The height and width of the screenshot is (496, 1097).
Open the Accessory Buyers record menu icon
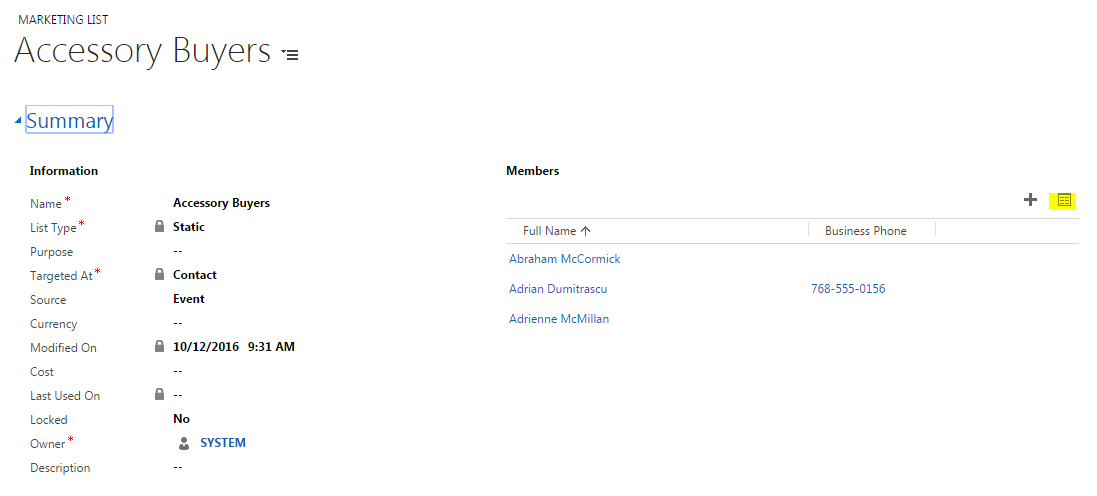click(290, 54)
